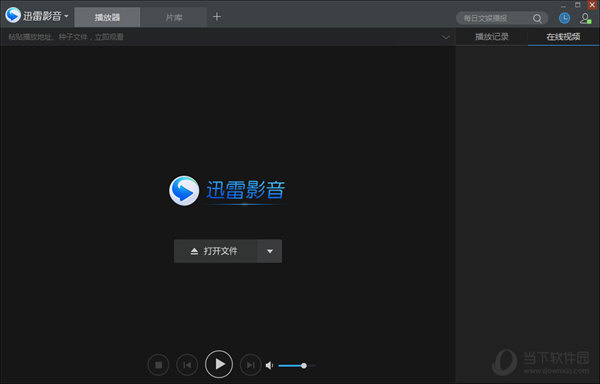Click the stop playback button
This screenshot has width=600, height=384.
158,365
